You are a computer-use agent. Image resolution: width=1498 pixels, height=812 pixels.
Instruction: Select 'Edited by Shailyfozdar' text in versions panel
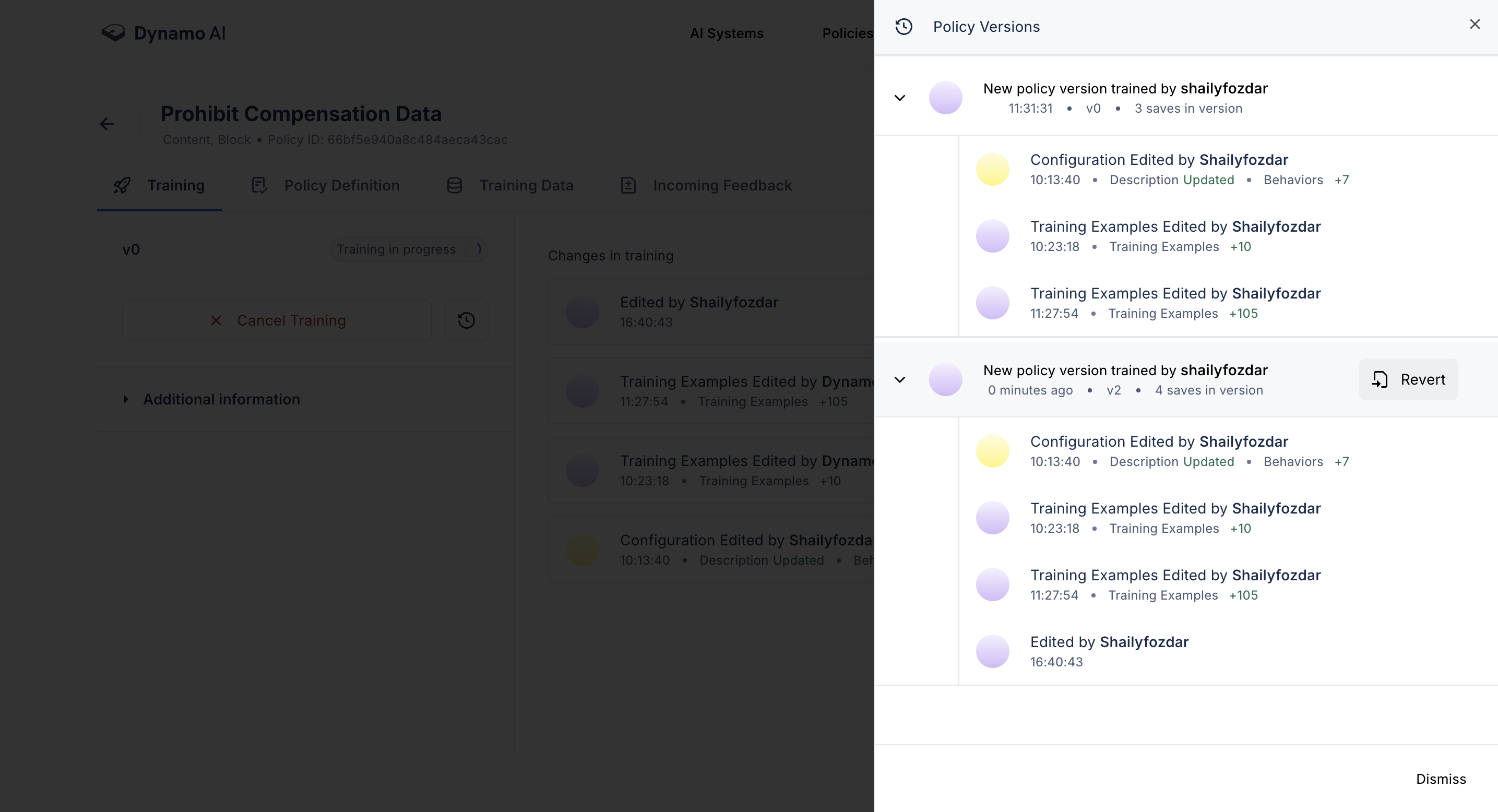(1110, 642)
